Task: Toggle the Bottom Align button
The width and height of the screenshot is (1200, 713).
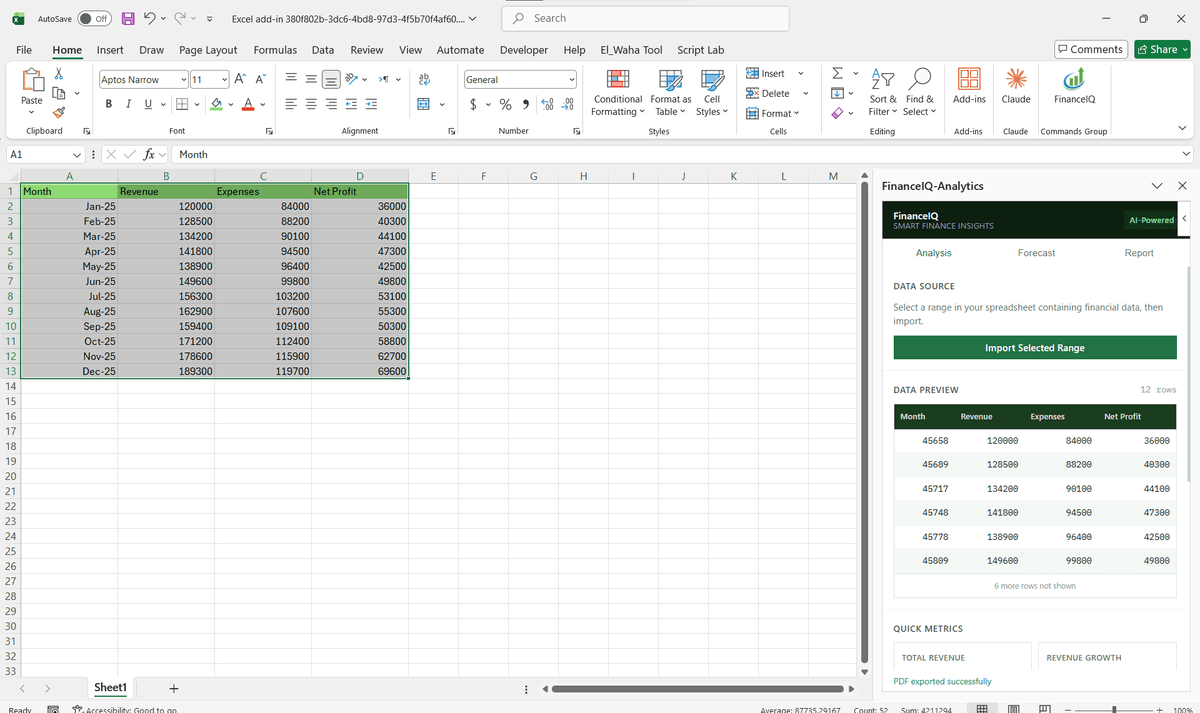Action: (x=331, y=79)
